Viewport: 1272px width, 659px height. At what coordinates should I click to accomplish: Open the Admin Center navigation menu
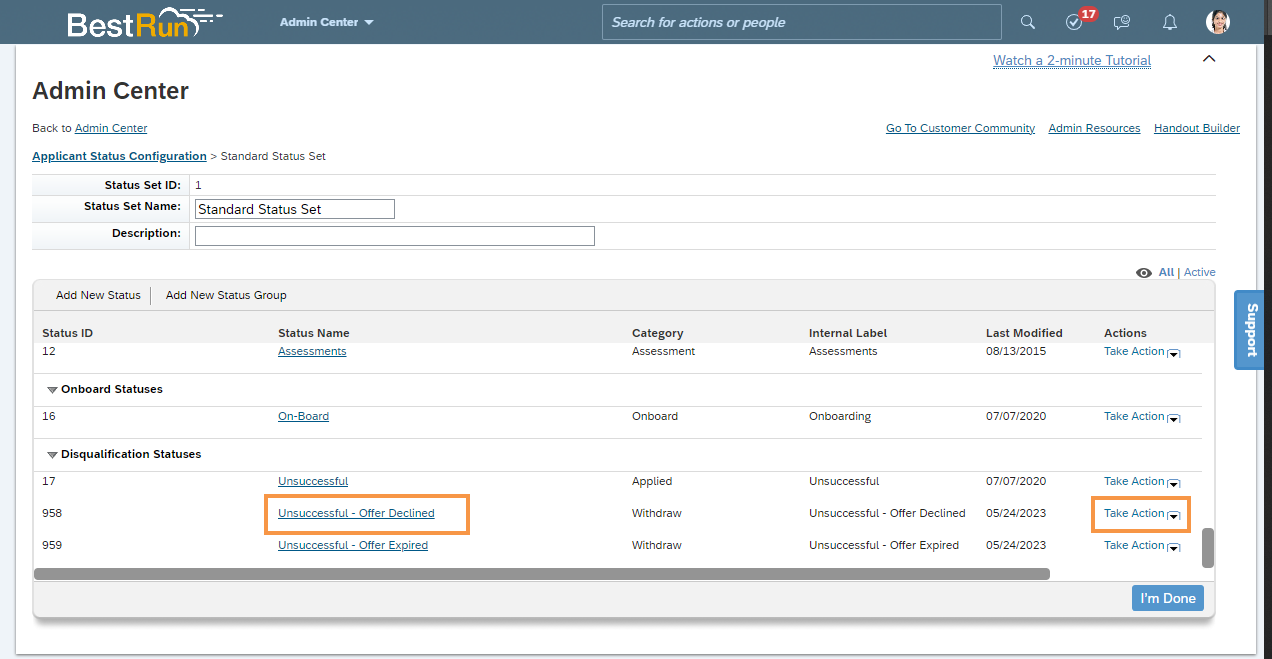(x=326, y=21)
